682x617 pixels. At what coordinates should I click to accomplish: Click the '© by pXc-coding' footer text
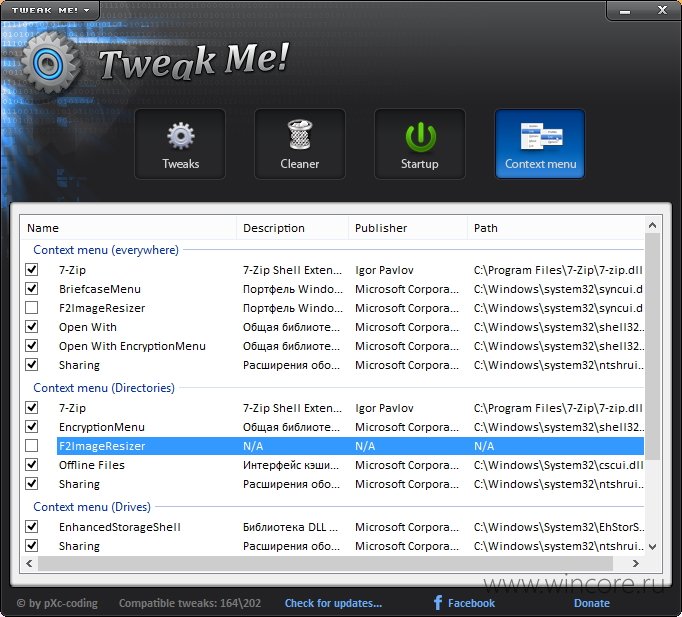57,603
